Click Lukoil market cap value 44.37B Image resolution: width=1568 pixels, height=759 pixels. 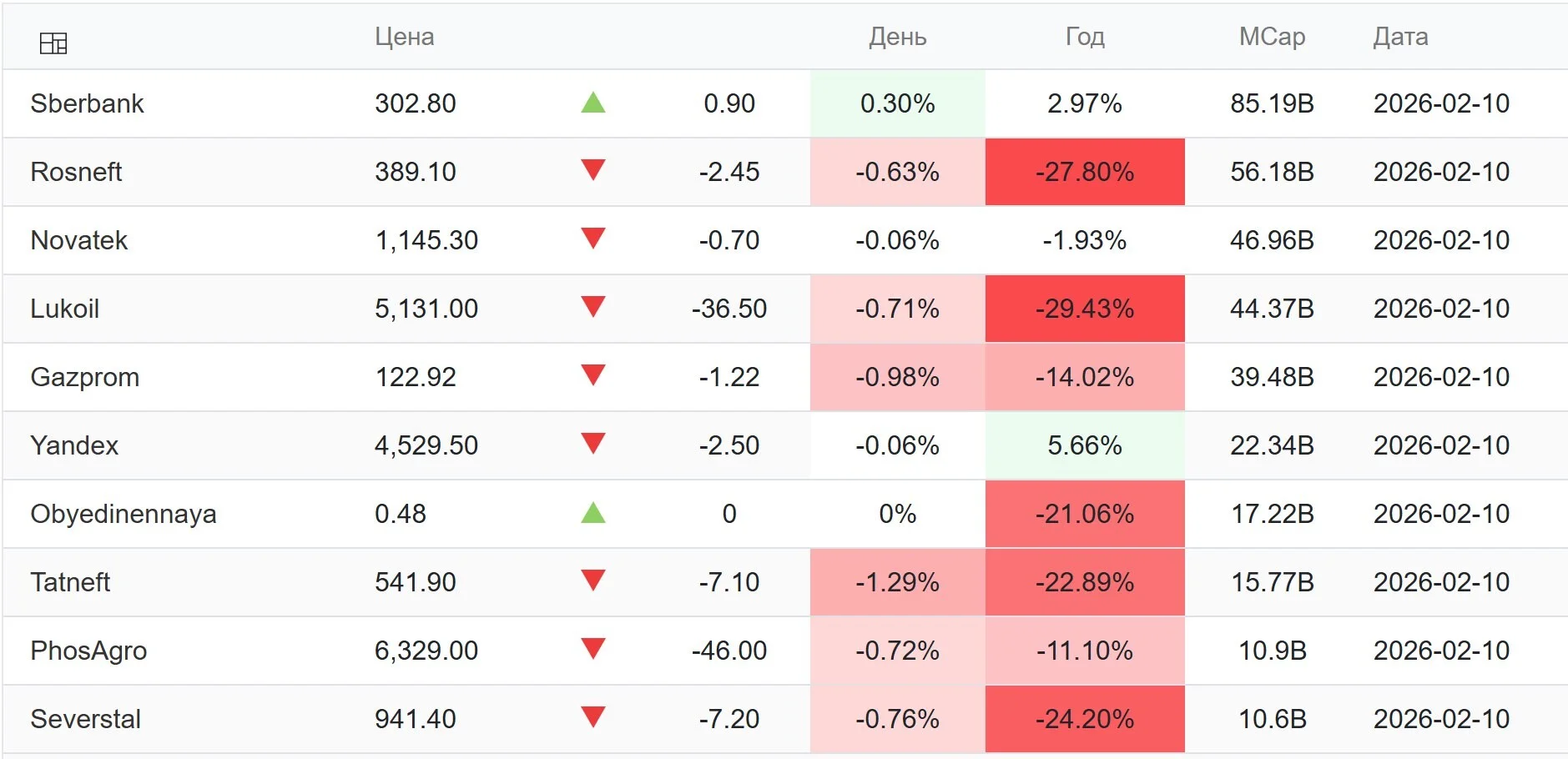click(x=1273, y=309)
